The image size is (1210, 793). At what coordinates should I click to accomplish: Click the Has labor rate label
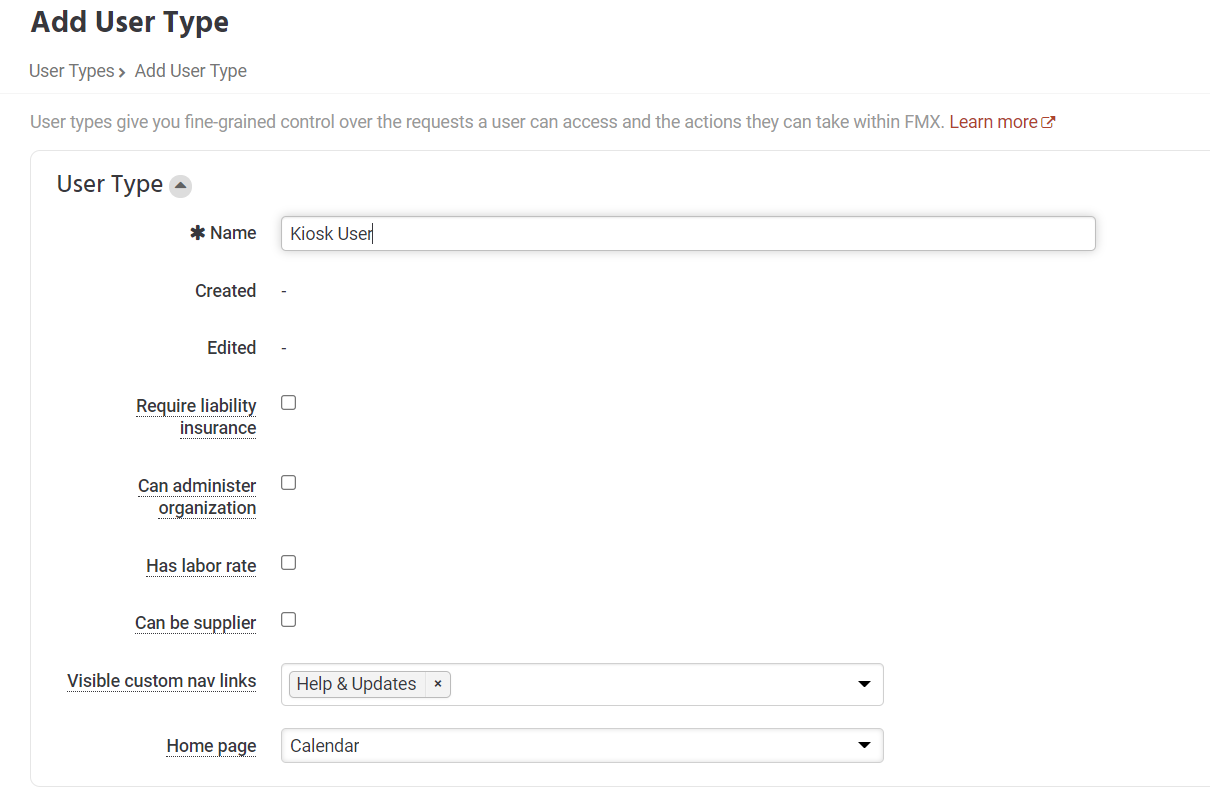(201, 566)
